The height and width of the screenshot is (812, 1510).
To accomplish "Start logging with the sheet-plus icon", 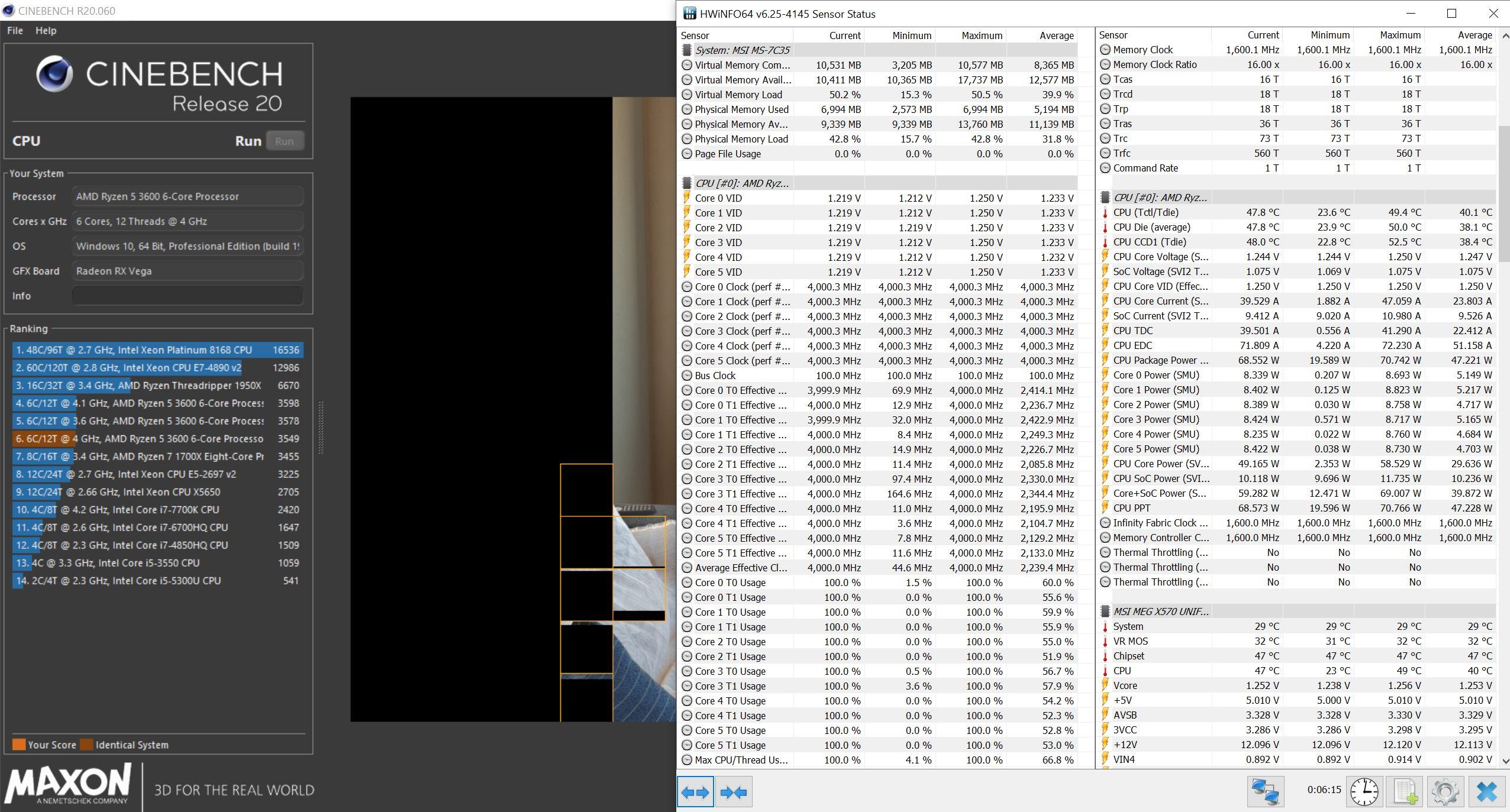I will click(x=1405, y=792).
